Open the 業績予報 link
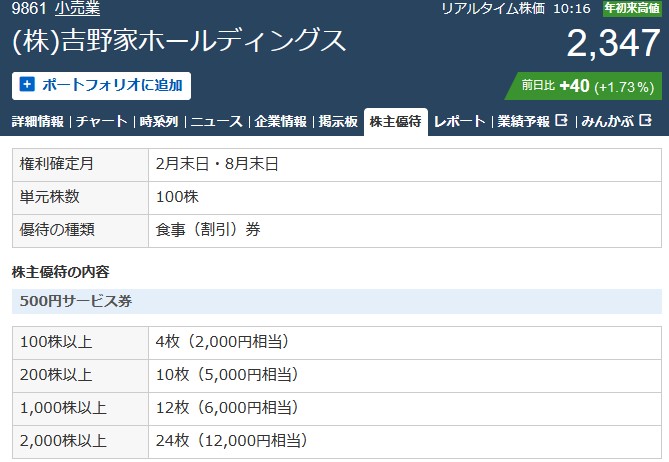The image size is (669, 462). pos(524,122)
